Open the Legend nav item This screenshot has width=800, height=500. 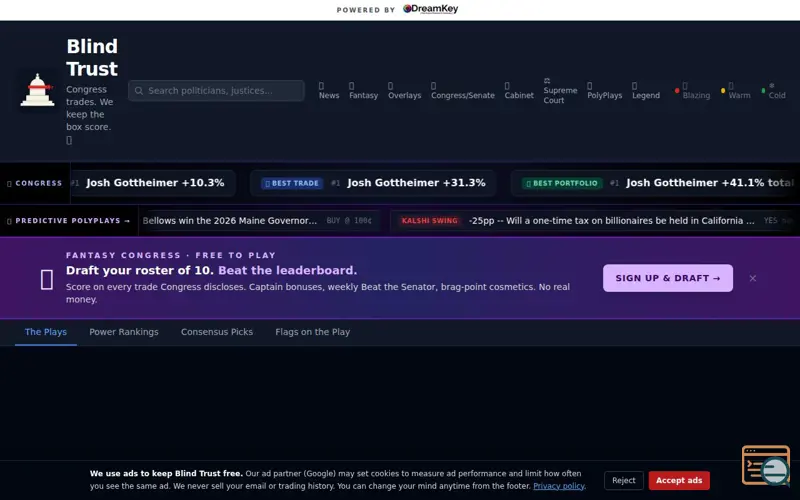click(x=645, y=91)
